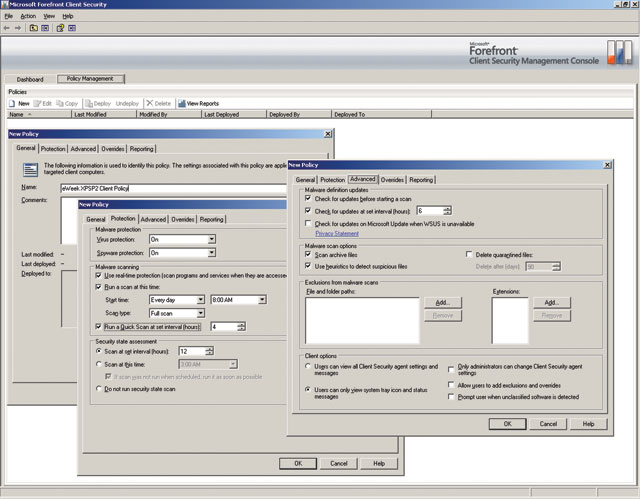Viewport: 640px width, 499px height.
Task: Click the Up One Level folder icon
Action: tap(34, 28)
